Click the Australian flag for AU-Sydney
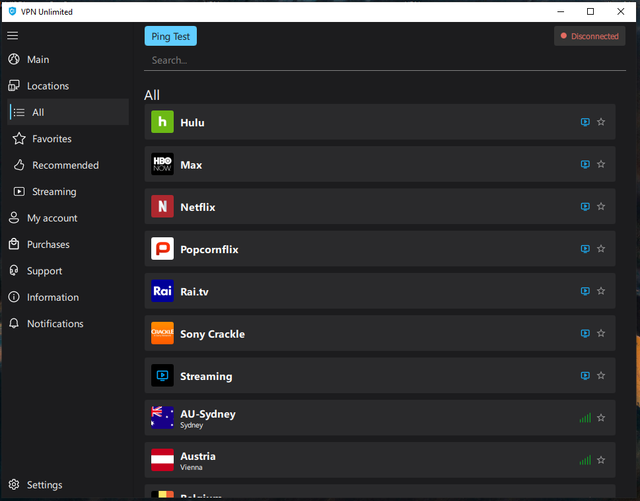The width and height of the screenshot is (640, 501). point(162,418)
